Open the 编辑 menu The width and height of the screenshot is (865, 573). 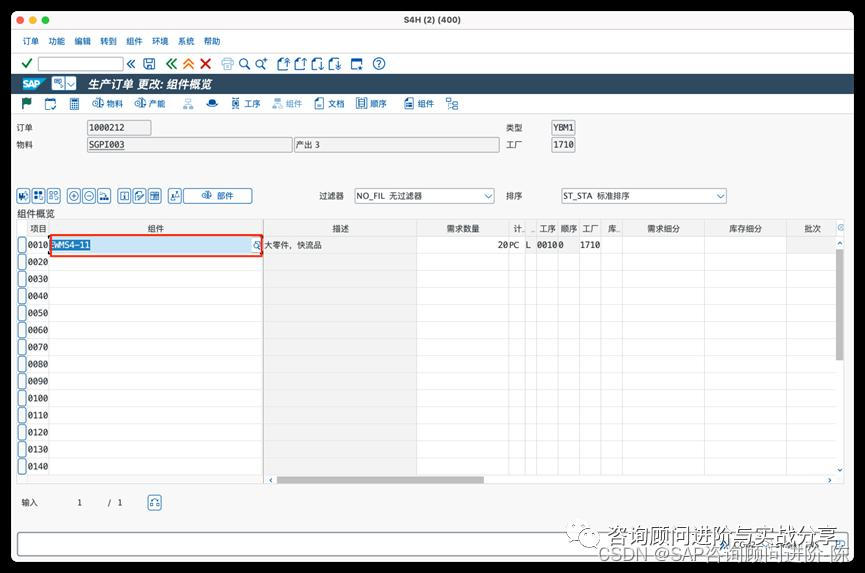(x=82, y=41)
